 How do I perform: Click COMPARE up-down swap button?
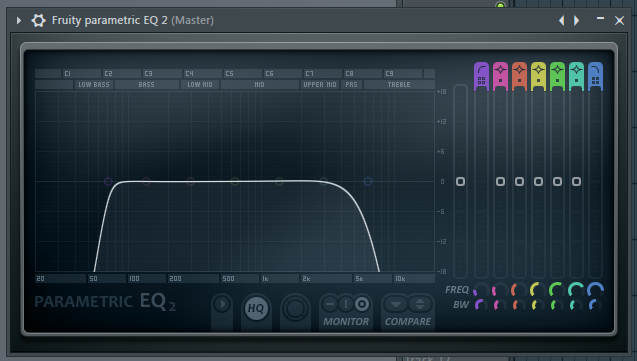click(x=420, y=304)
